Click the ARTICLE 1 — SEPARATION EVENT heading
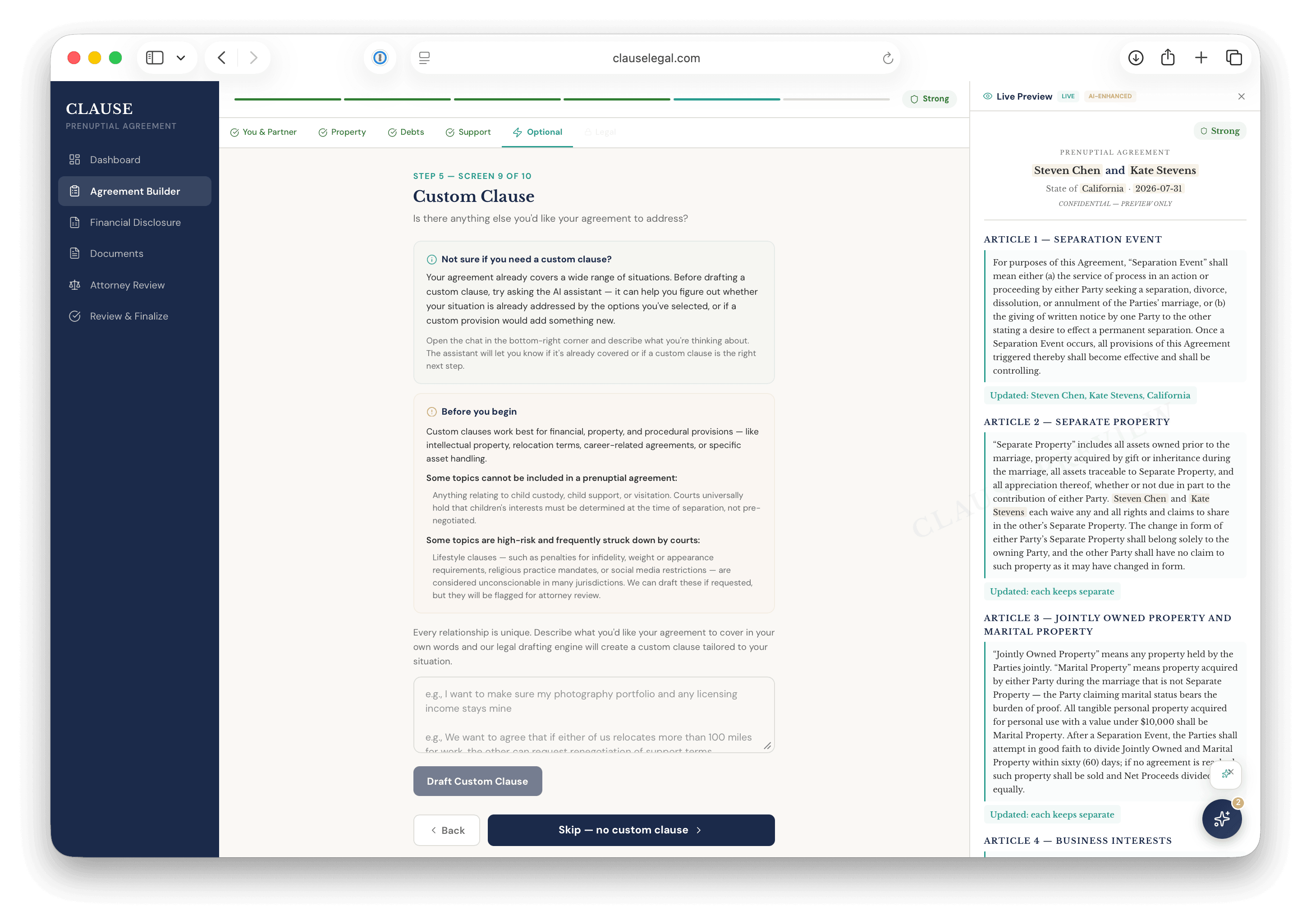The width and height of the screenshot is (1311, 924). pos(1073,240)
